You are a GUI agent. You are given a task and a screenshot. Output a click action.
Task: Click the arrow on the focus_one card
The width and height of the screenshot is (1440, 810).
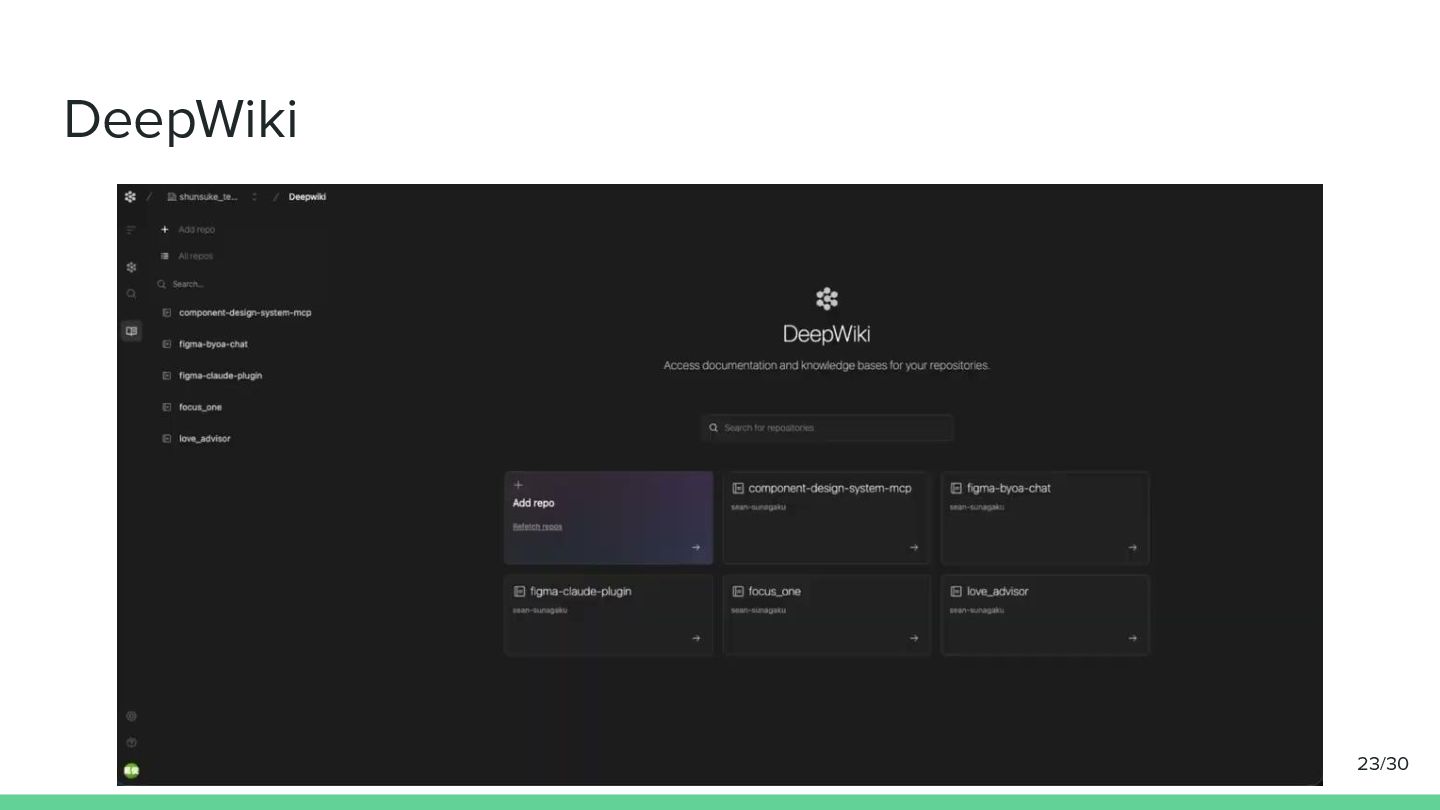(x=914, y=639)
